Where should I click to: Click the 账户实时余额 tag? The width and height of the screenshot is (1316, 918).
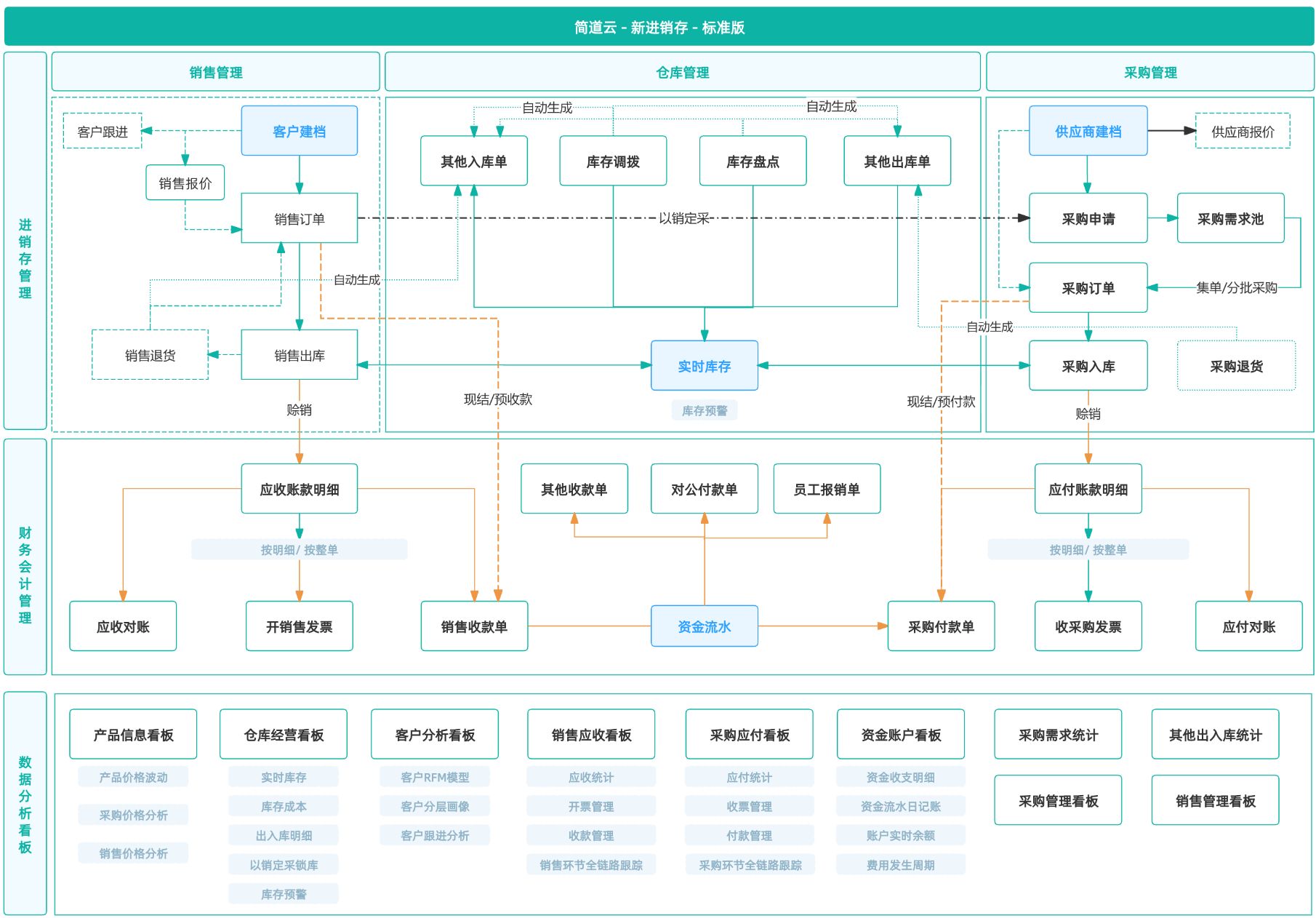point(901,835)
